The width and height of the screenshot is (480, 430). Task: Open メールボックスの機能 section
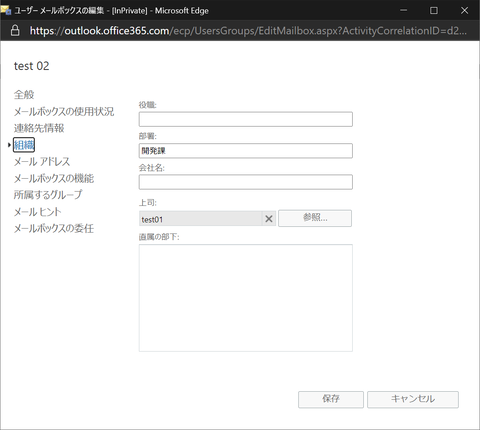54,178
